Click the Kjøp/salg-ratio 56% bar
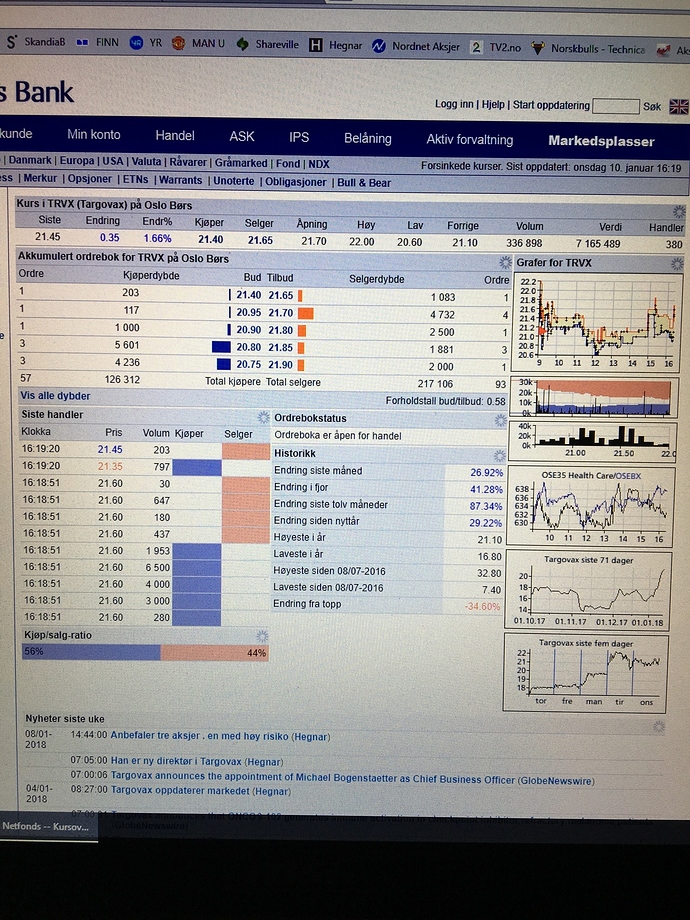The height and width of the screenshot is (920, 690). (x=91, y=652)
